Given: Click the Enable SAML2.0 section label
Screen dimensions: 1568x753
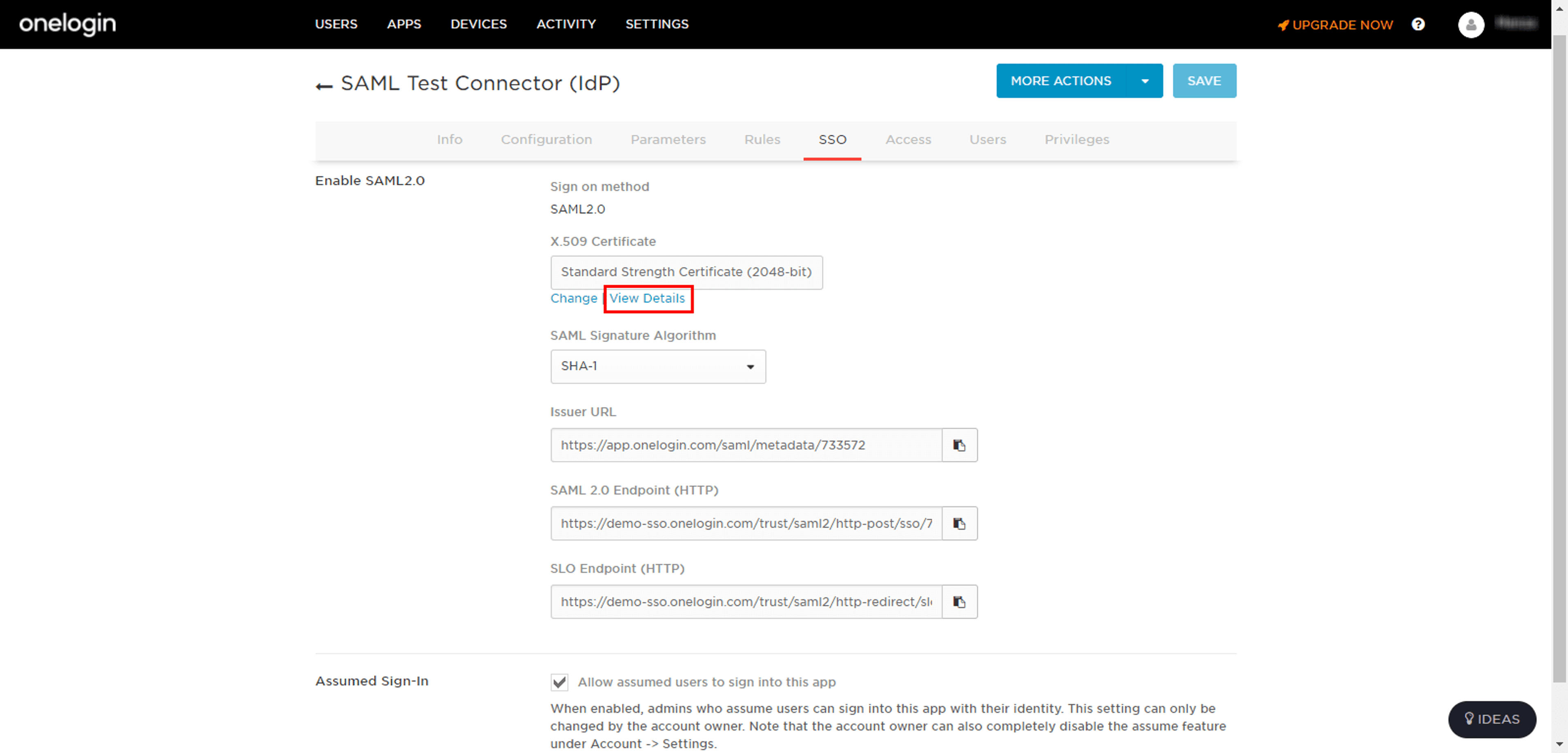Looking at the screenshot, I should pos(370,181).
